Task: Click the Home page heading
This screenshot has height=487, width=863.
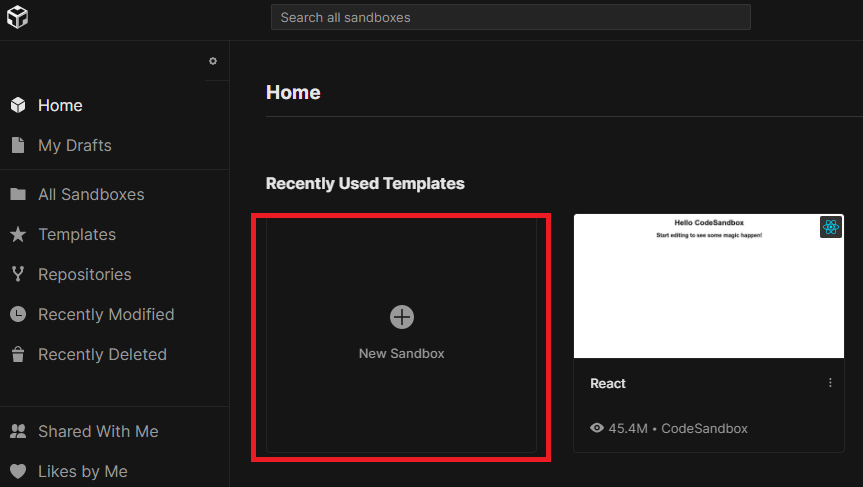Action: [x=293, y=92]
